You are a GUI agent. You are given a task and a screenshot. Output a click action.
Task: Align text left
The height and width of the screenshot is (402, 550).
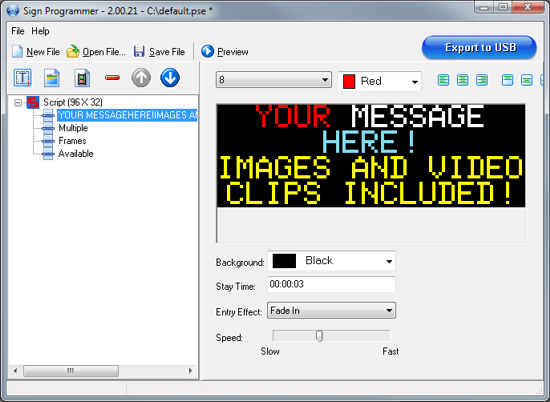(443, 80)
